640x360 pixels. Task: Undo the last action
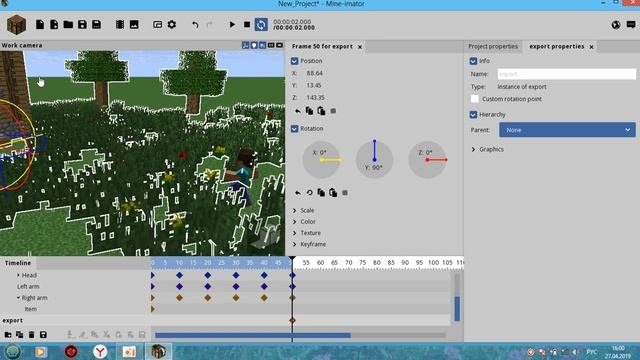195,25
